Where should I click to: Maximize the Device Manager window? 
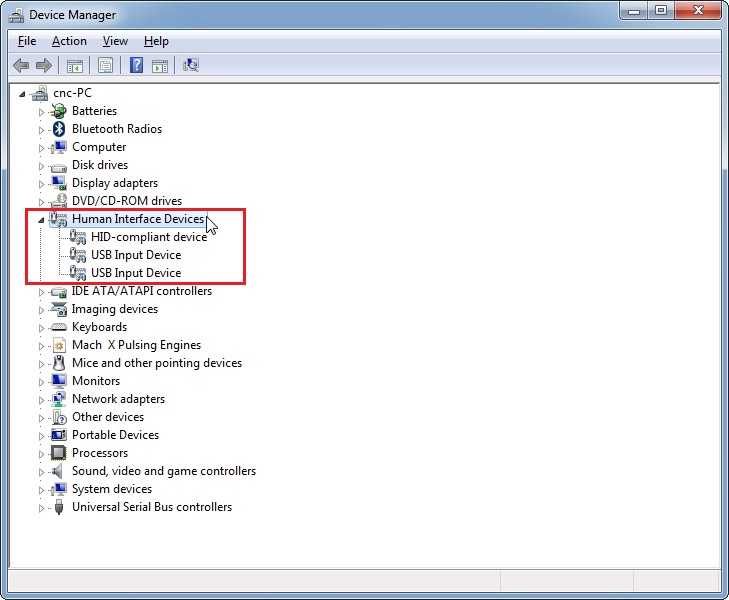click(661, 10)
